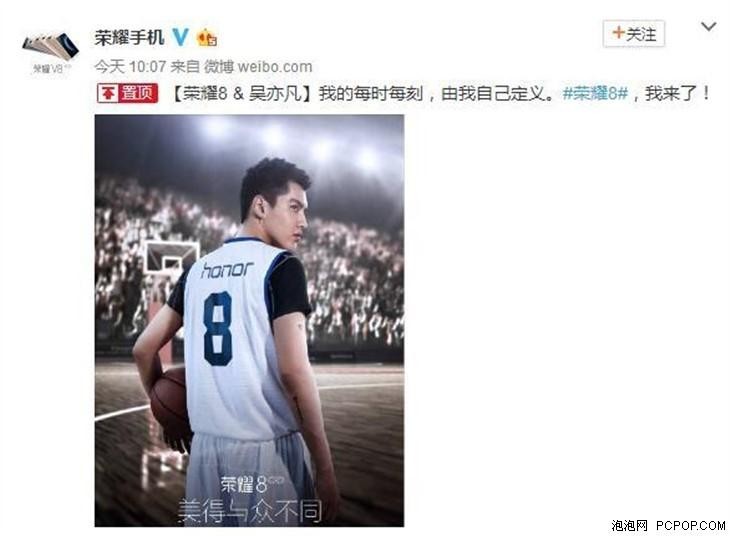730x536 pixels.
Task: Click the blue verified V badge
Action: 181,37
